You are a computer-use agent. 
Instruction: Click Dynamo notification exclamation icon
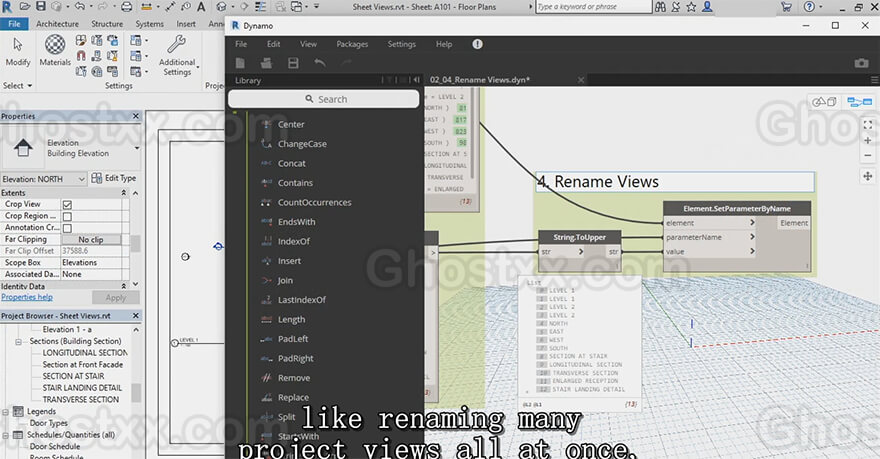tap(477, 44)
